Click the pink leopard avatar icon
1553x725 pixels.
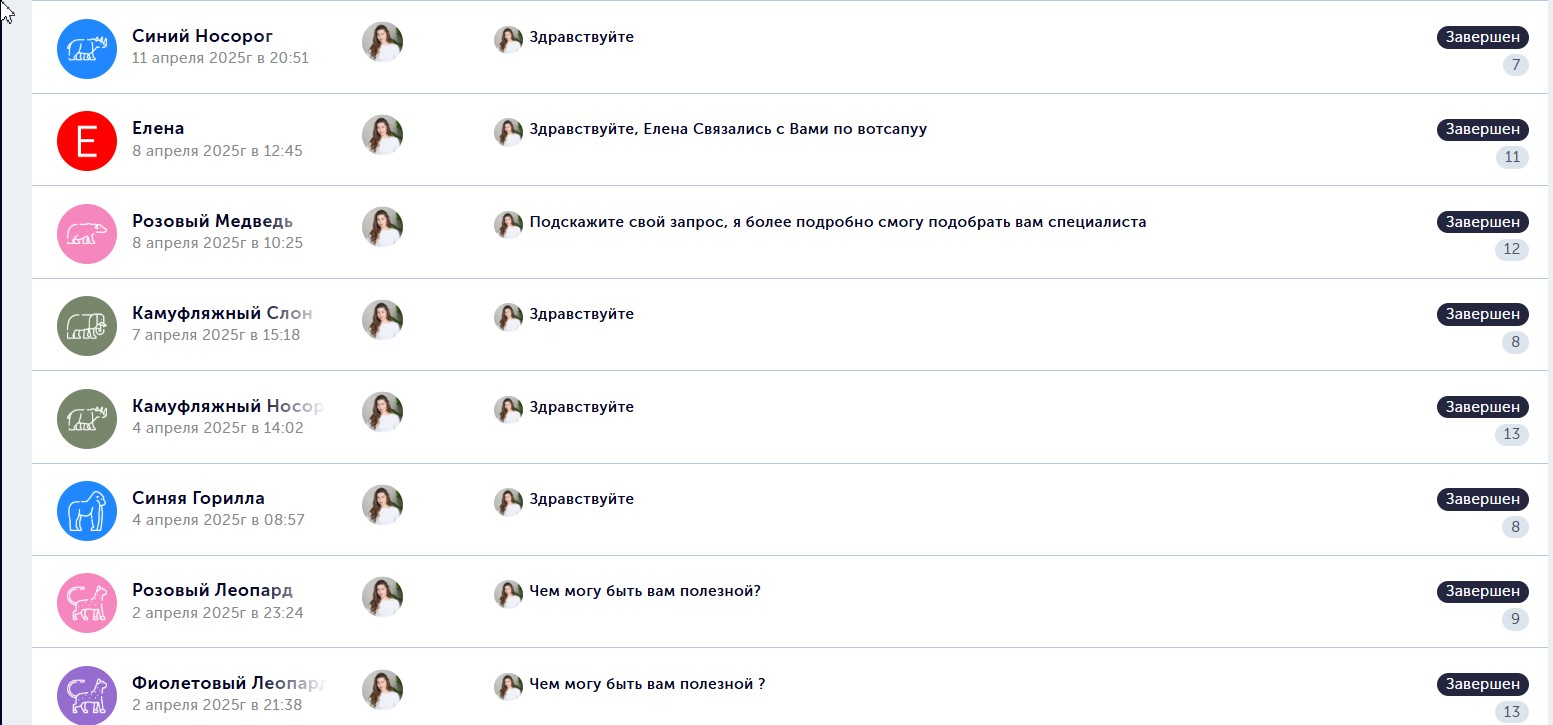87,603
